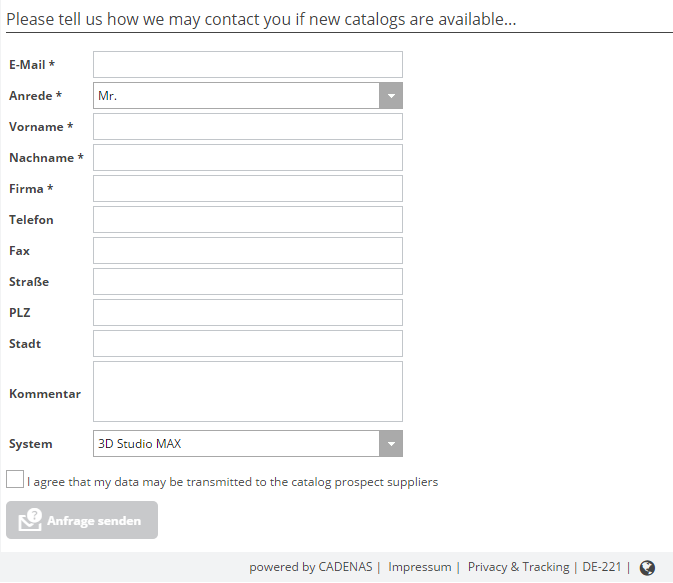Screen dimensions: 673x583
Task: Click the Anfrage senden envelope icon
Action: click(x=30, y=521)
